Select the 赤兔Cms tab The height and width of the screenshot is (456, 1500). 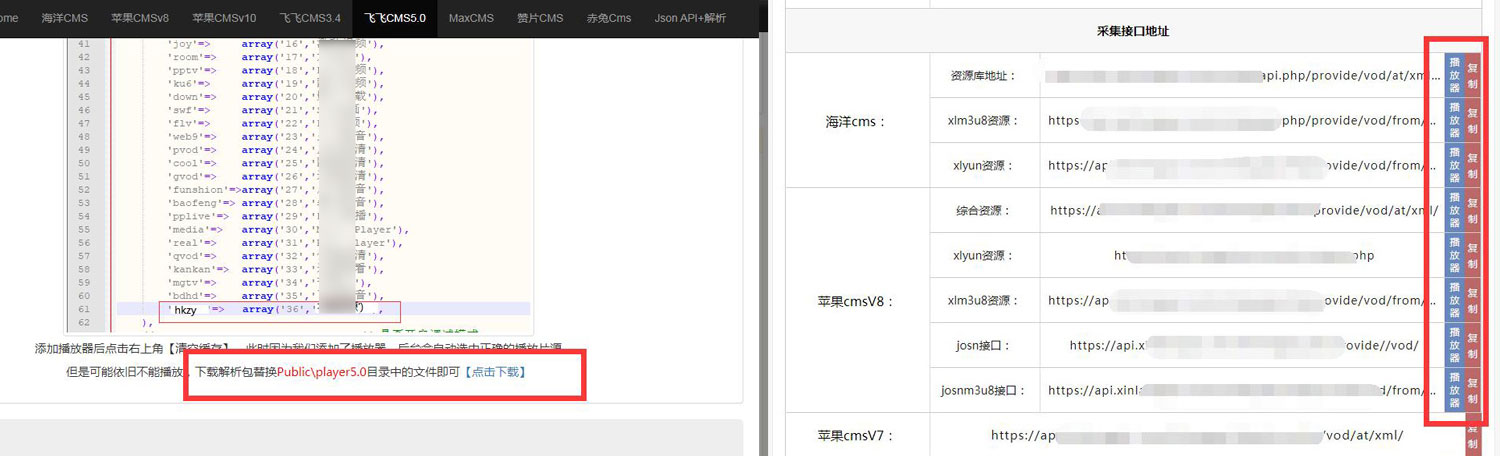[x=608, y=18]
